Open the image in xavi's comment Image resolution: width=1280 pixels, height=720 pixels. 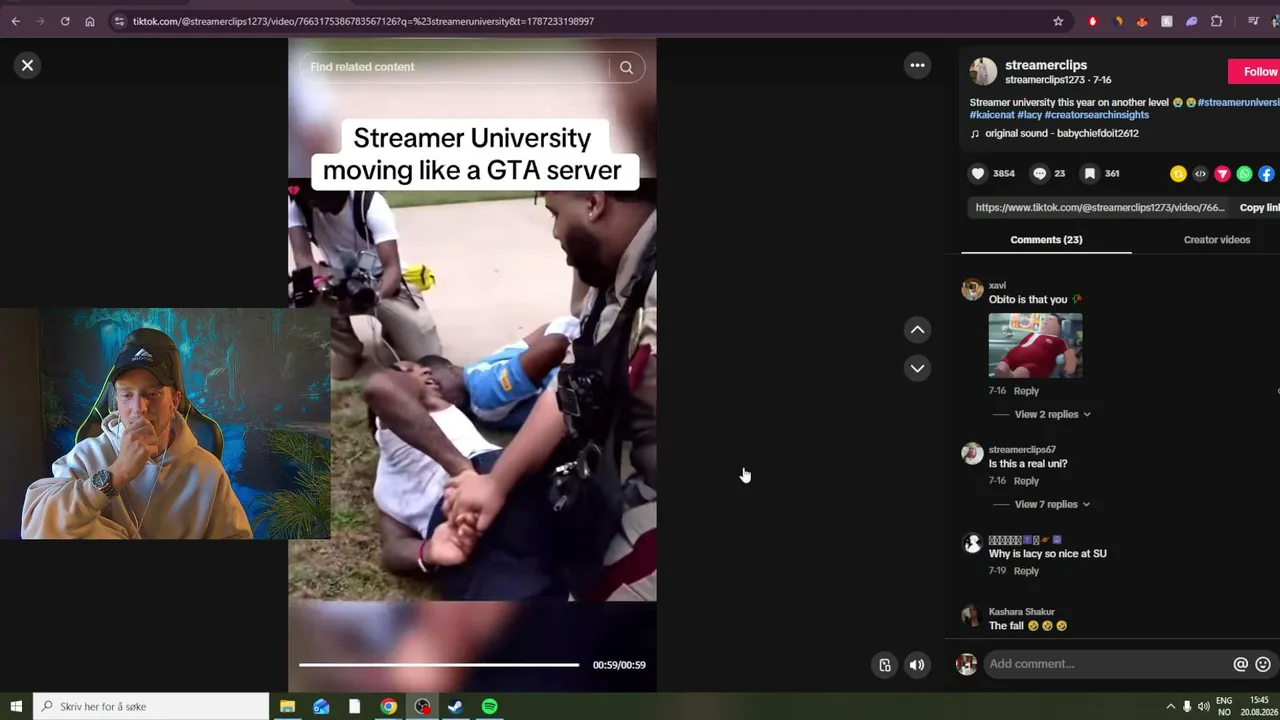click(x=1035, y=346)
